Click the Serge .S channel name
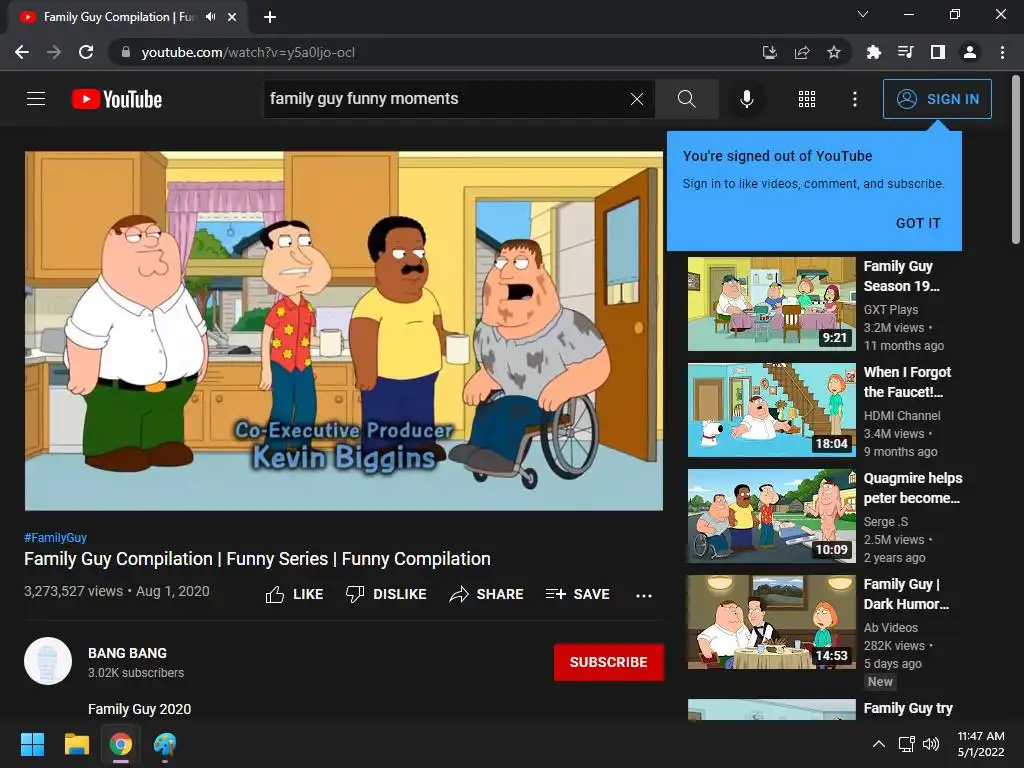This screenshot has height=768, width=1024. click(886, 522)
